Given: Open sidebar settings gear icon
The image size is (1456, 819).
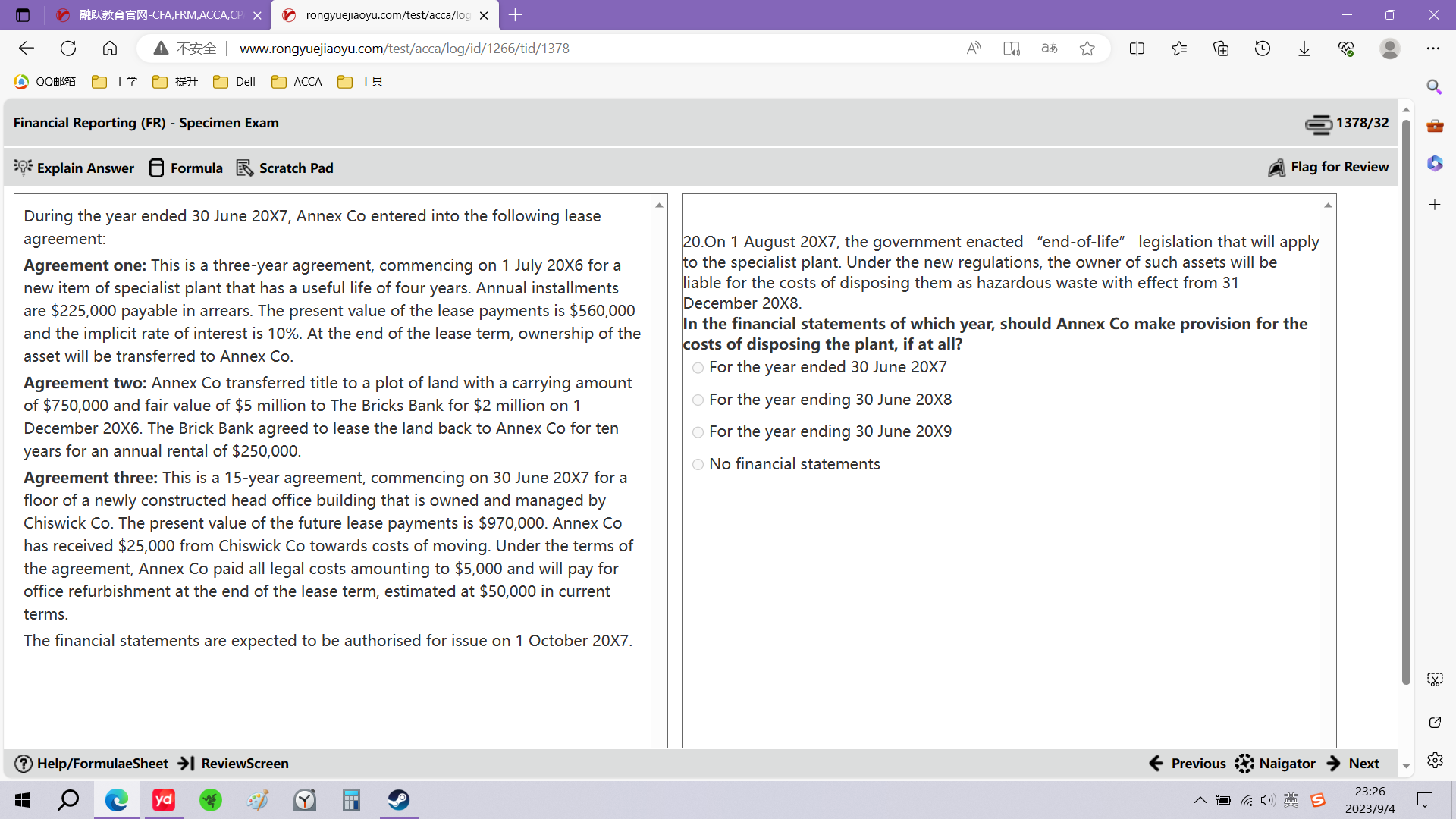Looking at the screenshot, I should pyautogui.click(x=1434, y=761).
